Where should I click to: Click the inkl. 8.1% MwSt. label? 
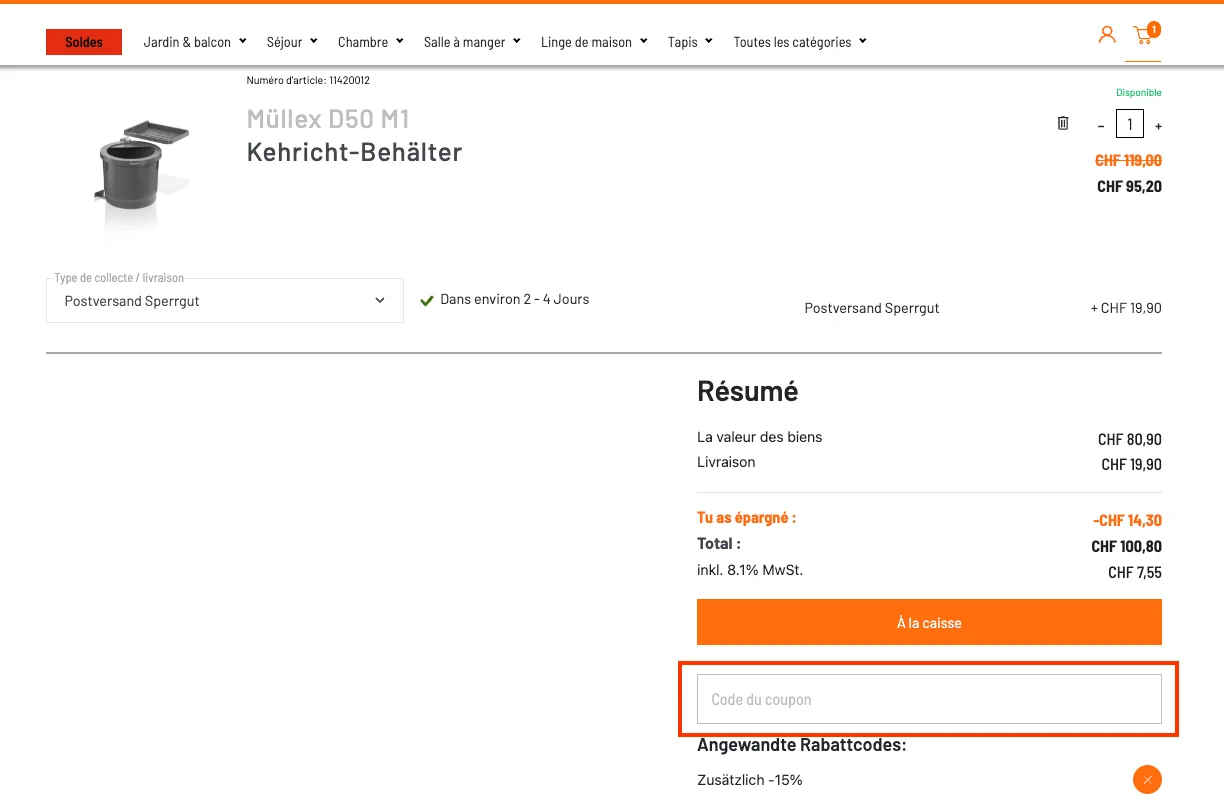[750, 570]
